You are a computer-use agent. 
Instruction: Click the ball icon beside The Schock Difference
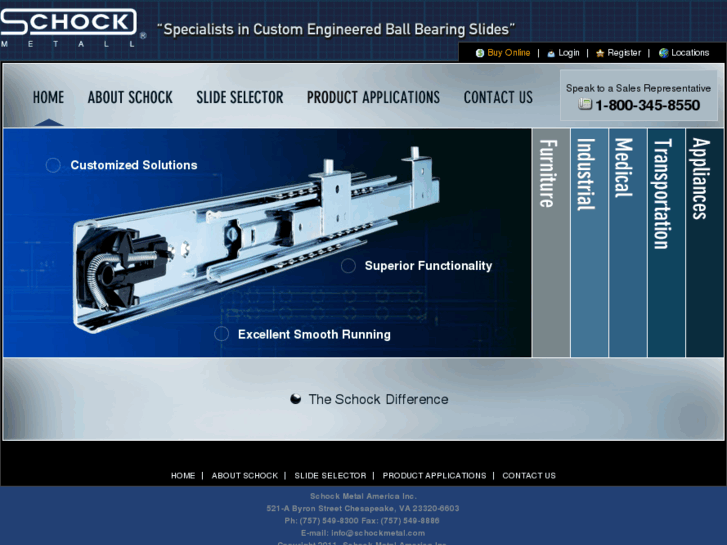pyautogui.click(x=295, y=399)
